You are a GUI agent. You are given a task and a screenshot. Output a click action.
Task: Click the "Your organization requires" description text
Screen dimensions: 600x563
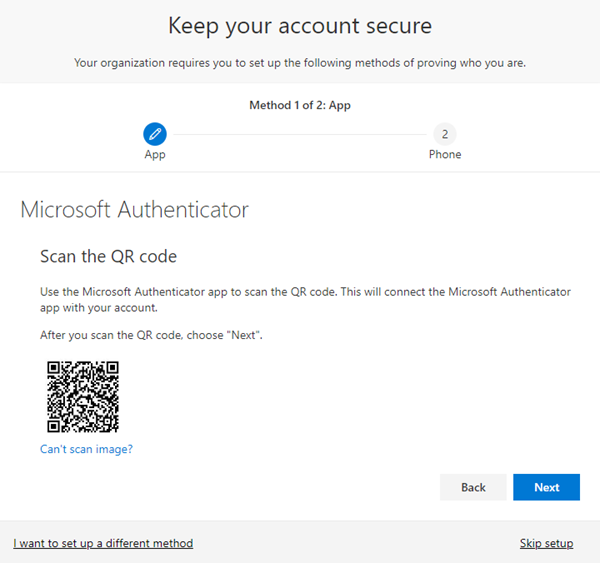click(x=299, y=63)
